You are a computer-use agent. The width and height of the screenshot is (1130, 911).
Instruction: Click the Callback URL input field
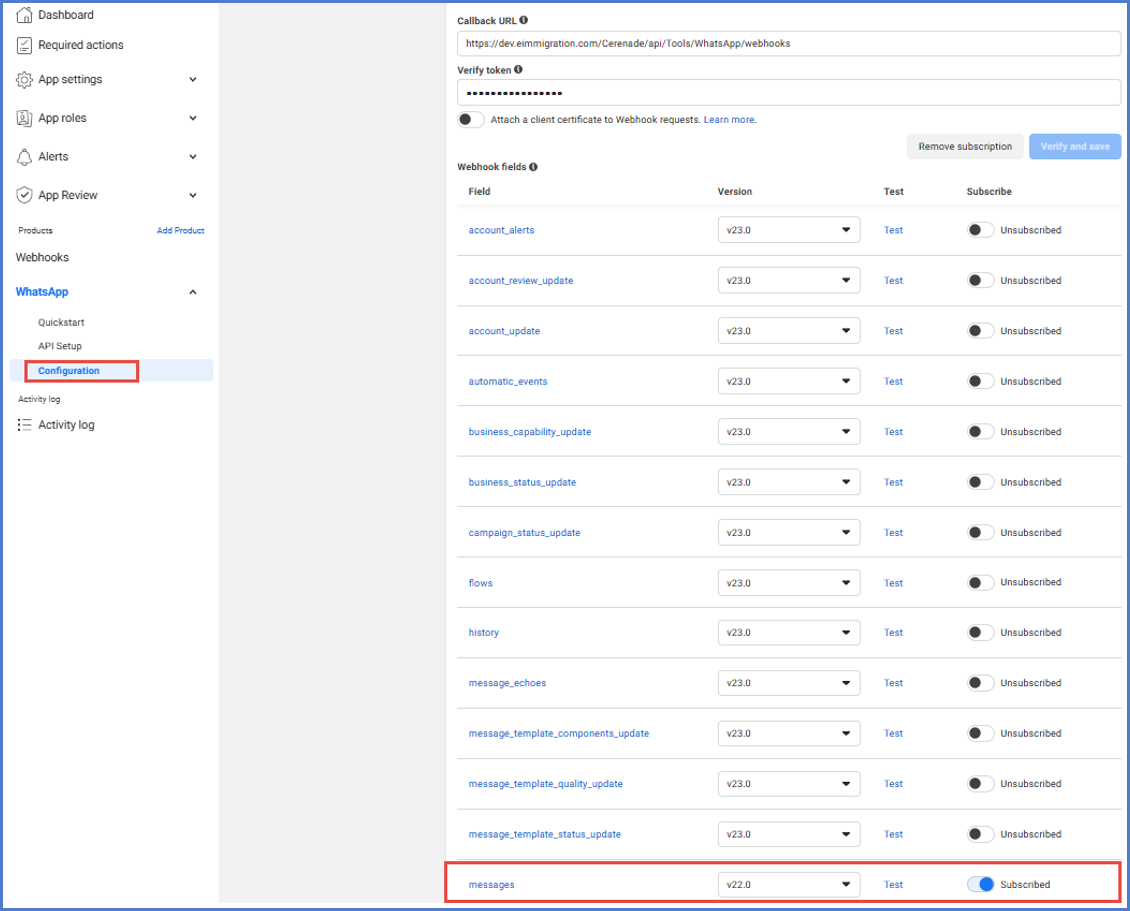pos(788,44)
